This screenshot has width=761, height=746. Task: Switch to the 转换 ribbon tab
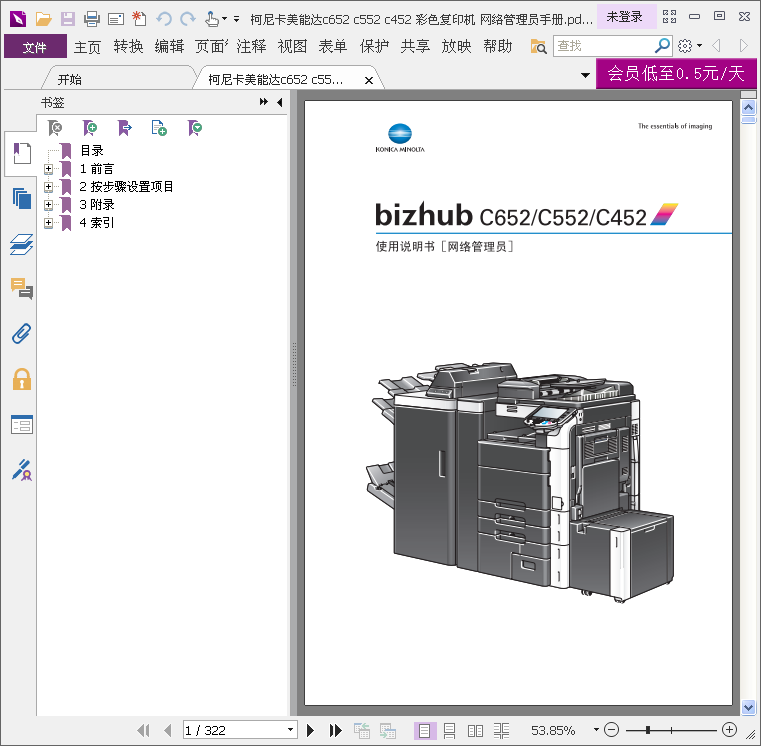click(x=128, y=47)
